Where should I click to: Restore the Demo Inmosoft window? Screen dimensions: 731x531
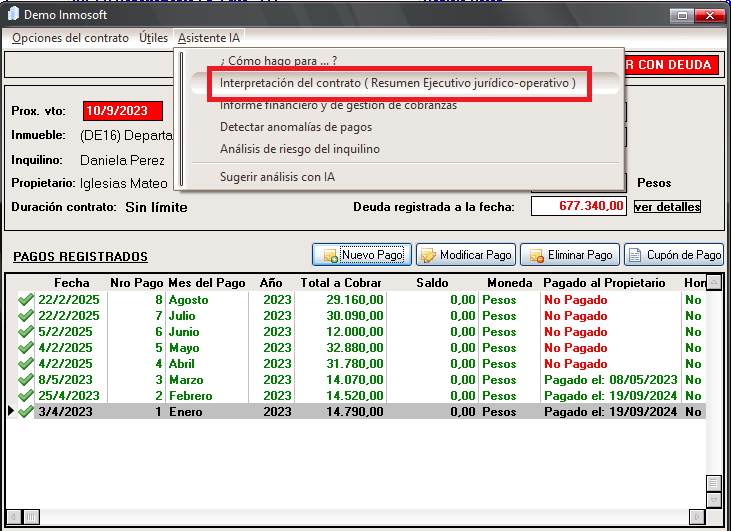(x=682, y=15)
